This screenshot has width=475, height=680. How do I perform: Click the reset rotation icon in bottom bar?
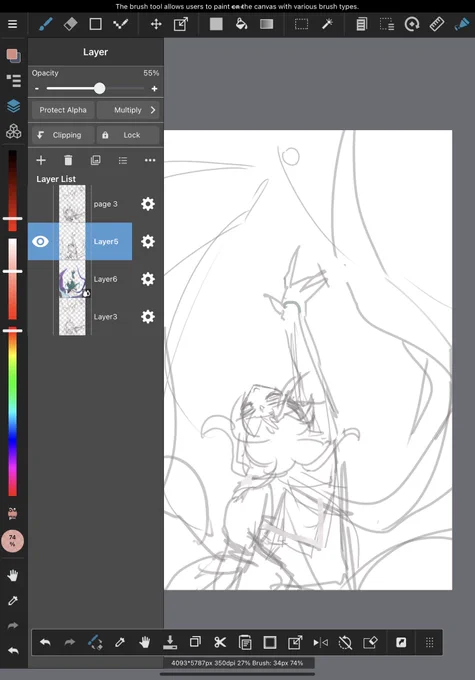pos(345,642)
